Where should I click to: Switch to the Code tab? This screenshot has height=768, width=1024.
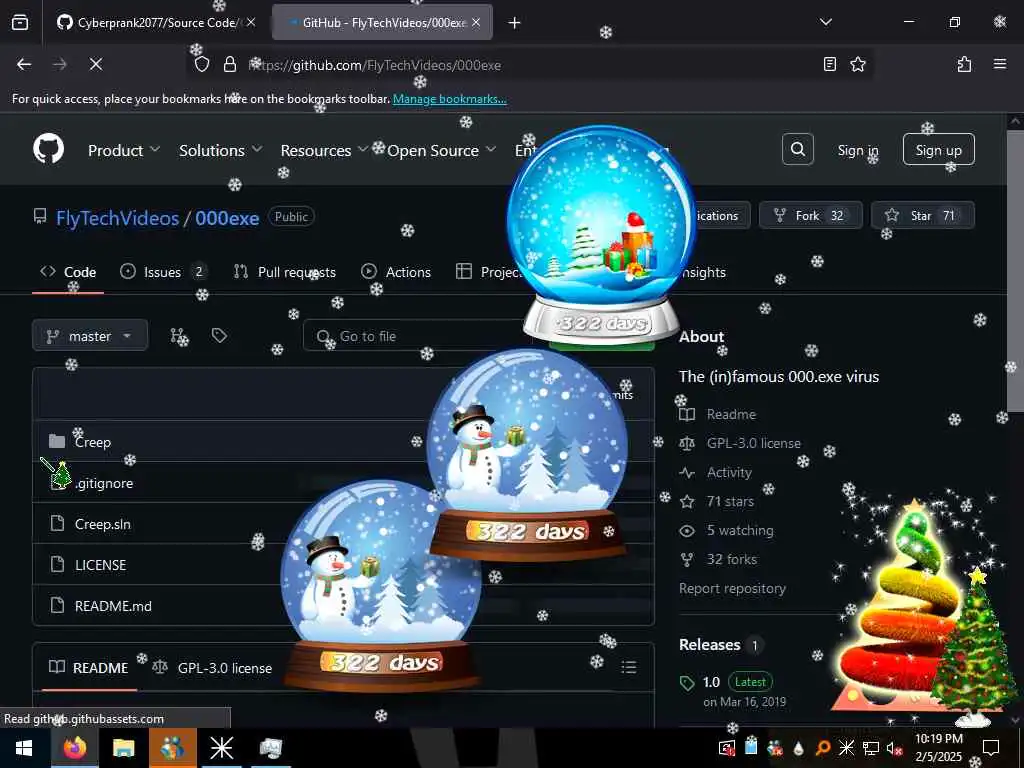click(x=68, y=272)
